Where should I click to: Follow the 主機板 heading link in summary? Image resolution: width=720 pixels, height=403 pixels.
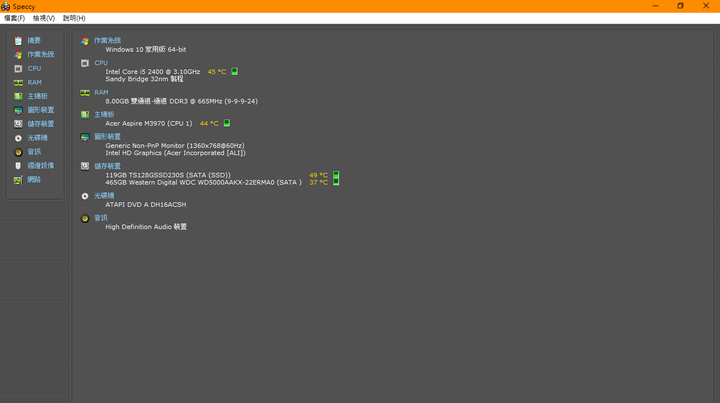(x=104, y=114)
